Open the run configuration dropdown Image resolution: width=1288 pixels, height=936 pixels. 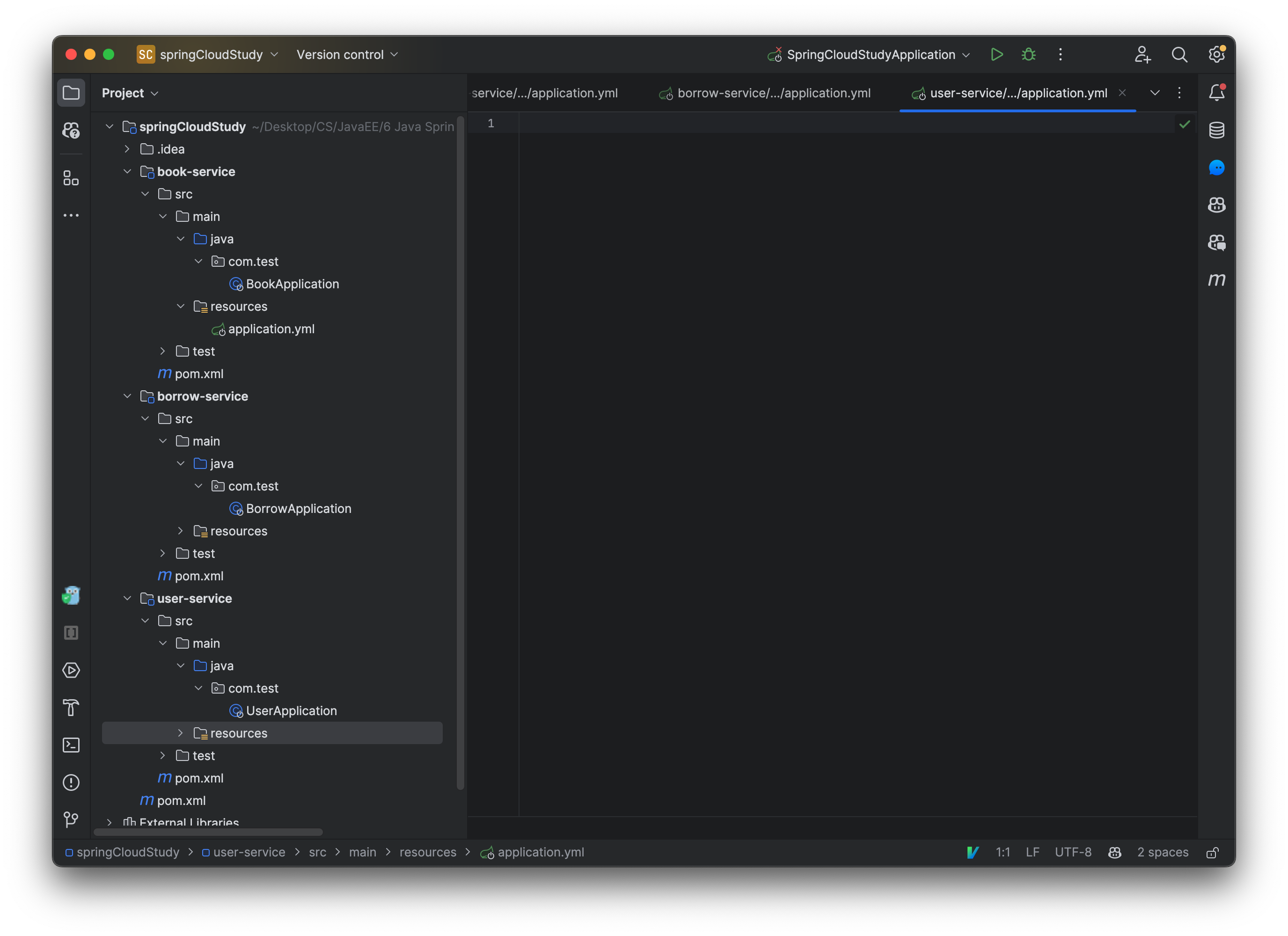[x=868, y=55]
